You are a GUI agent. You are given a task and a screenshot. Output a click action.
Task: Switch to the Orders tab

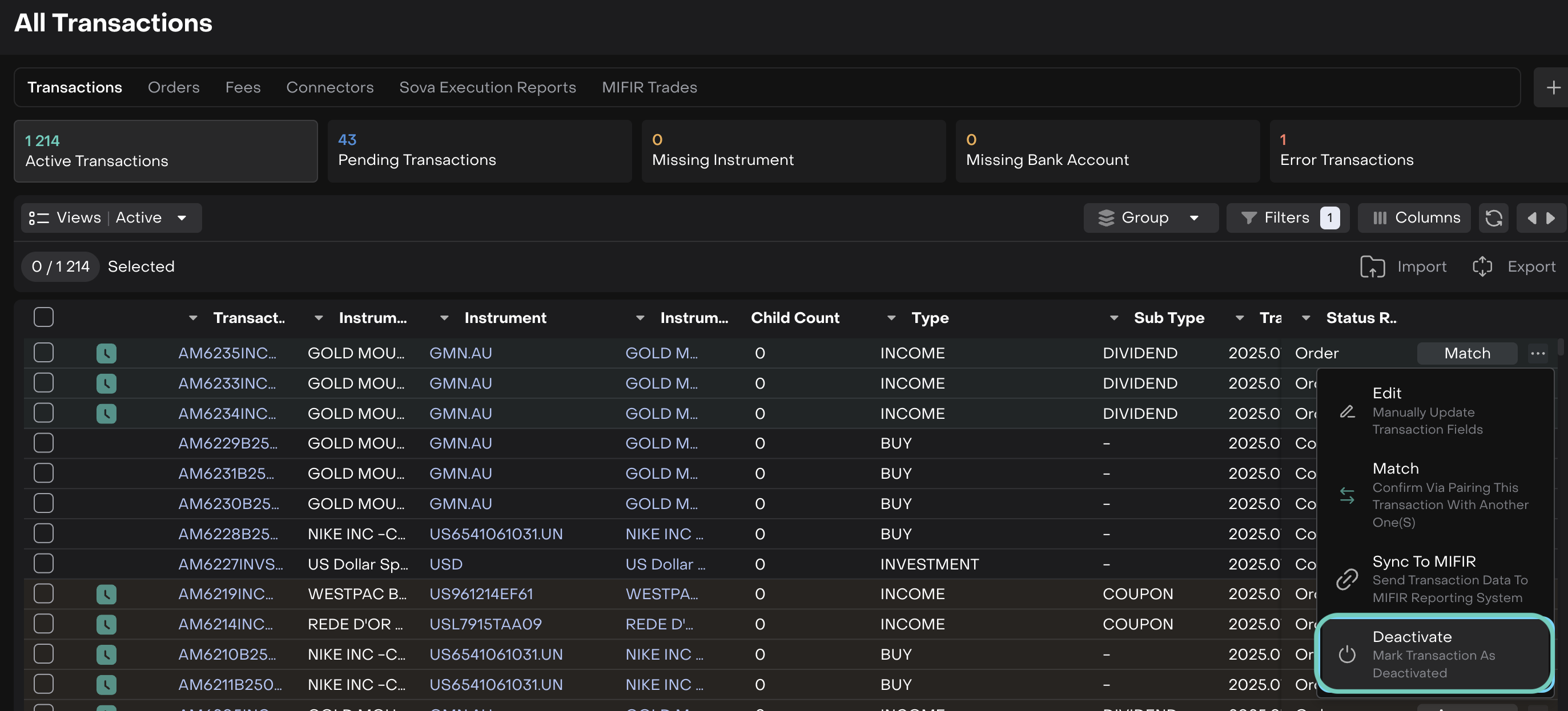click(x=174, y=87)
